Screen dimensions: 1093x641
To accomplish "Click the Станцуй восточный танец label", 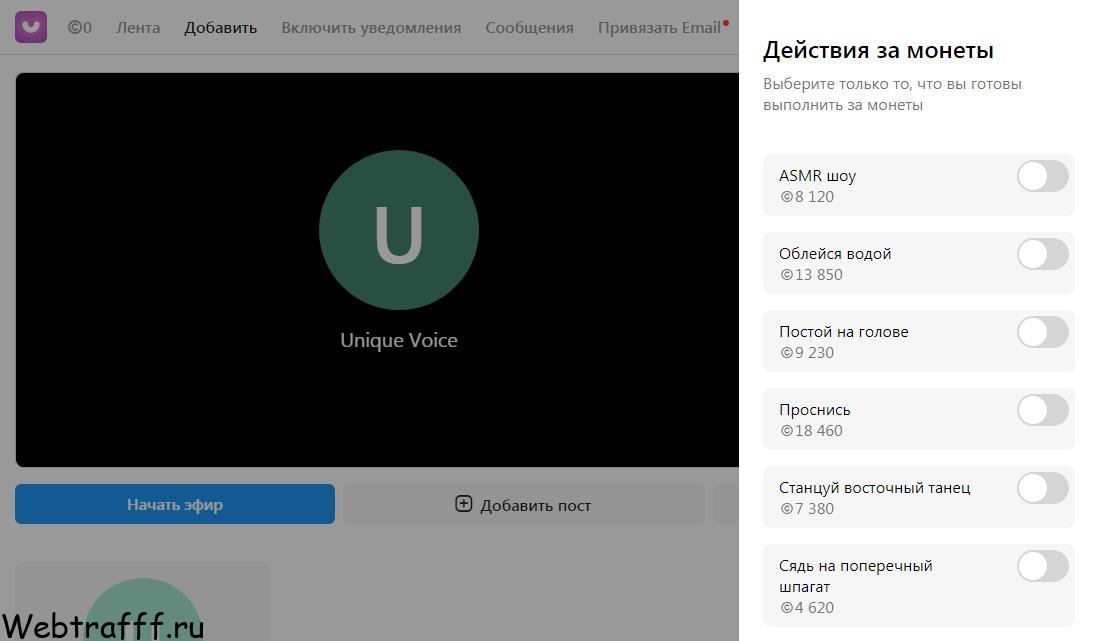I will 875,488.
